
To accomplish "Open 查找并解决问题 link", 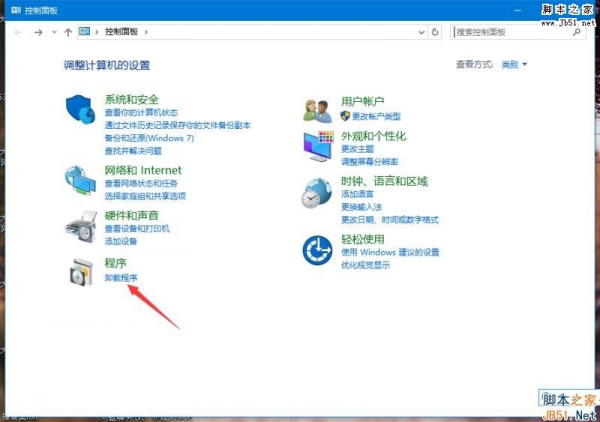I will (133, 151).
